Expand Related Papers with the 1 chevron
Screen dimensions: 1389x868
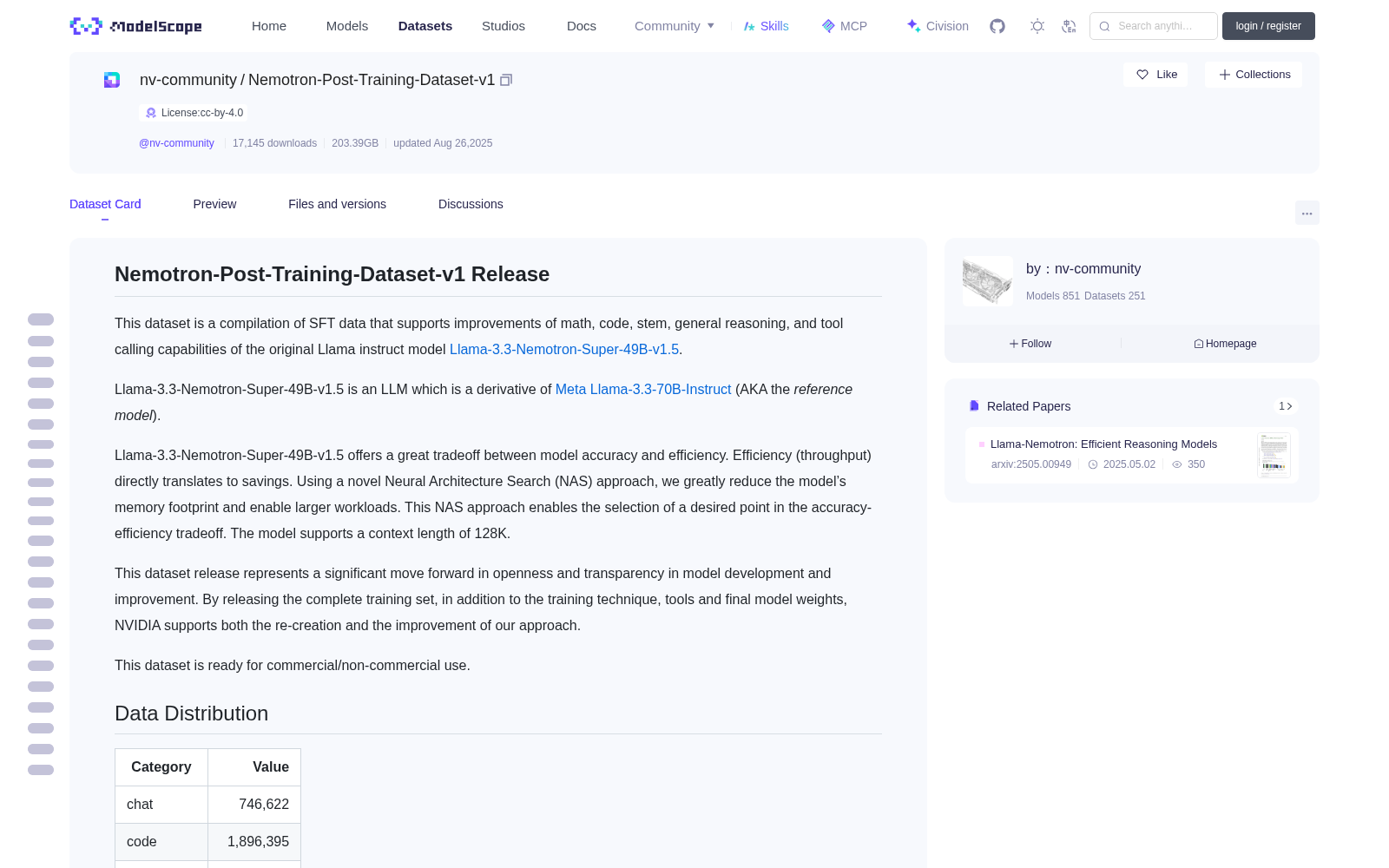coord(1286,406)
